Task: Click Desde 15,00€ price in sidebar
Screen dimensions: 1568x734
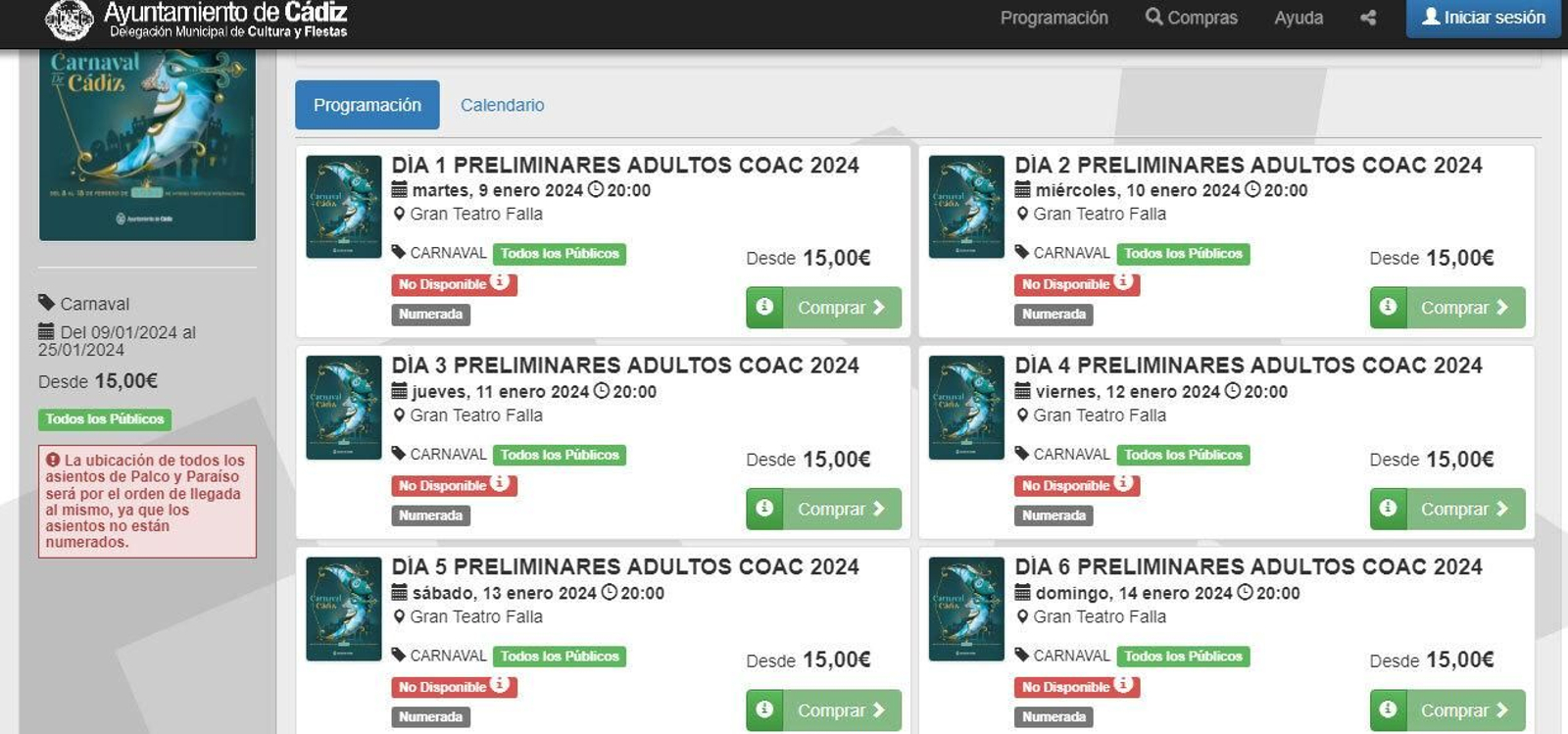Action: click(98, 381)
